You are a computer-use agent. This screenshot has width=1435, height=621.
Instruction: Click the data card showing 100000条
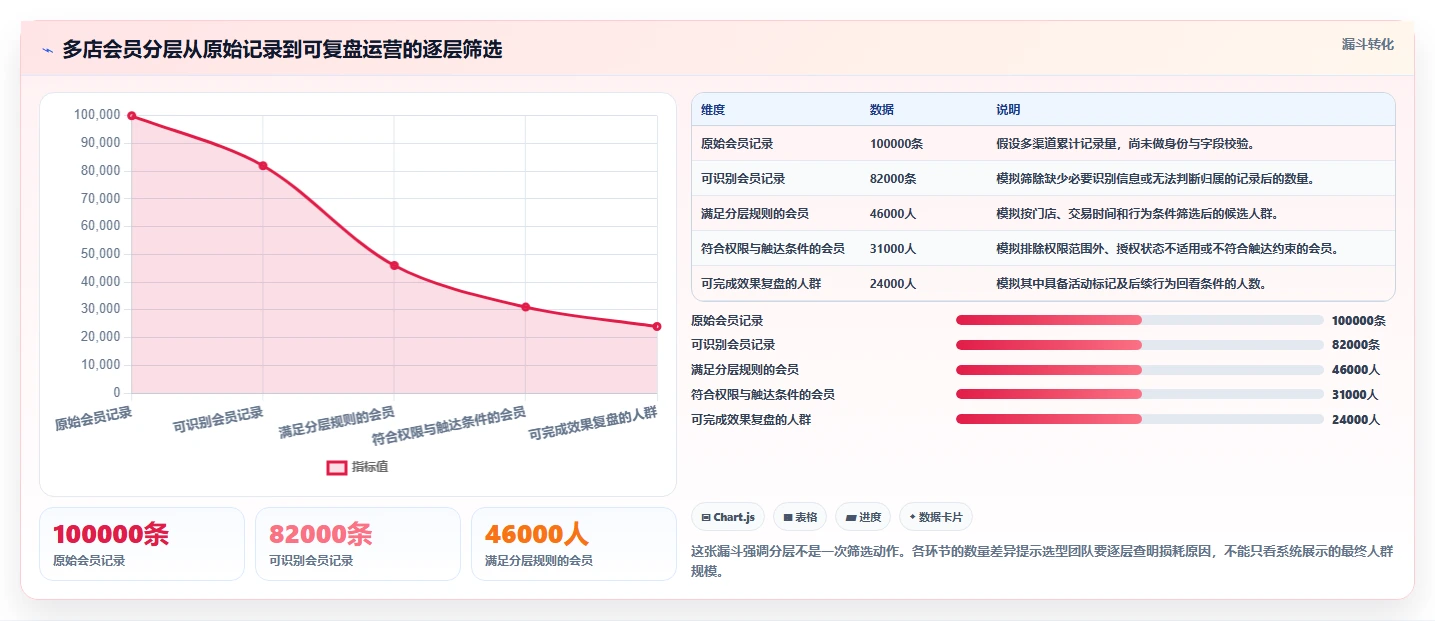click(x=142, y=544)
